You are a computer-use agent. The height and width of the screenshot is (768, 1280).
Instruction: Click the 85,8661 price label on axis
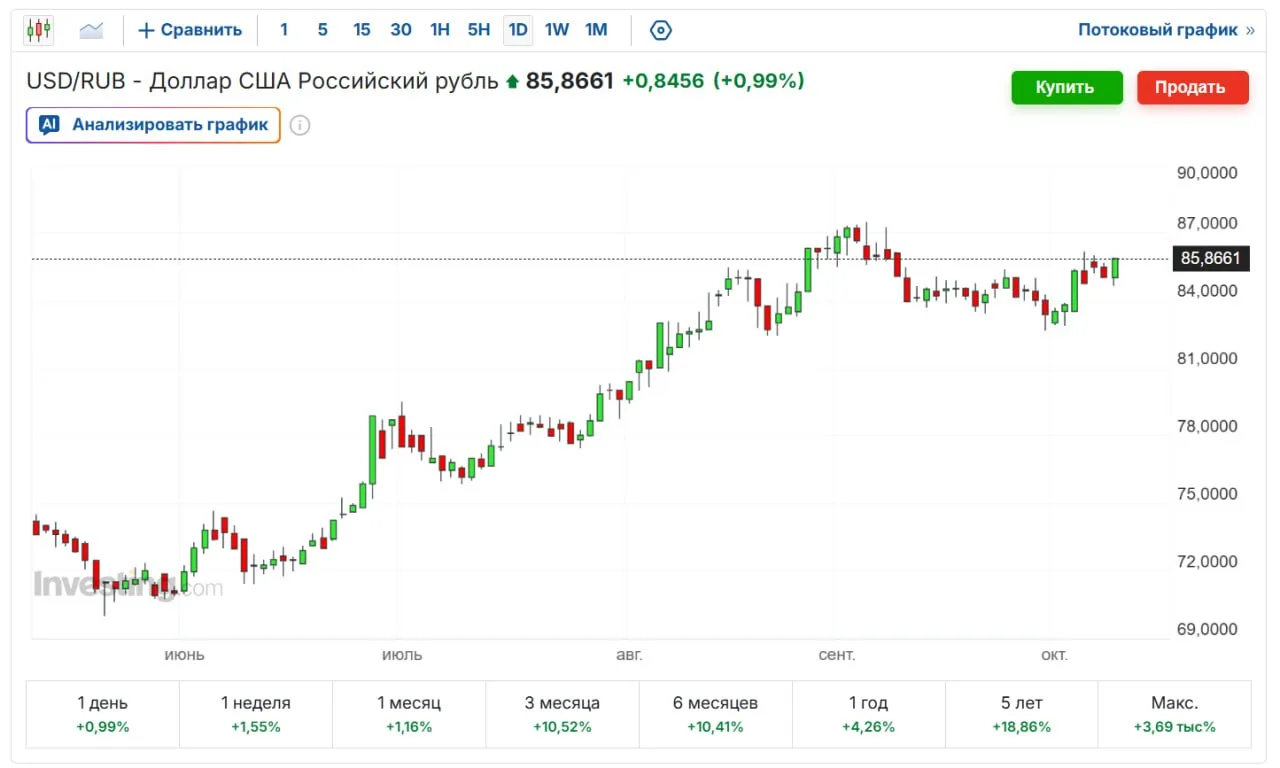coord(1210,259)
